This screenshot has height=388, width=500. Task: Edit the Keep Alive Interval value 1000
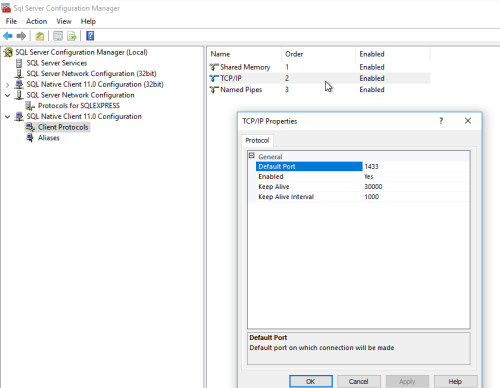(x=416, y=197)
